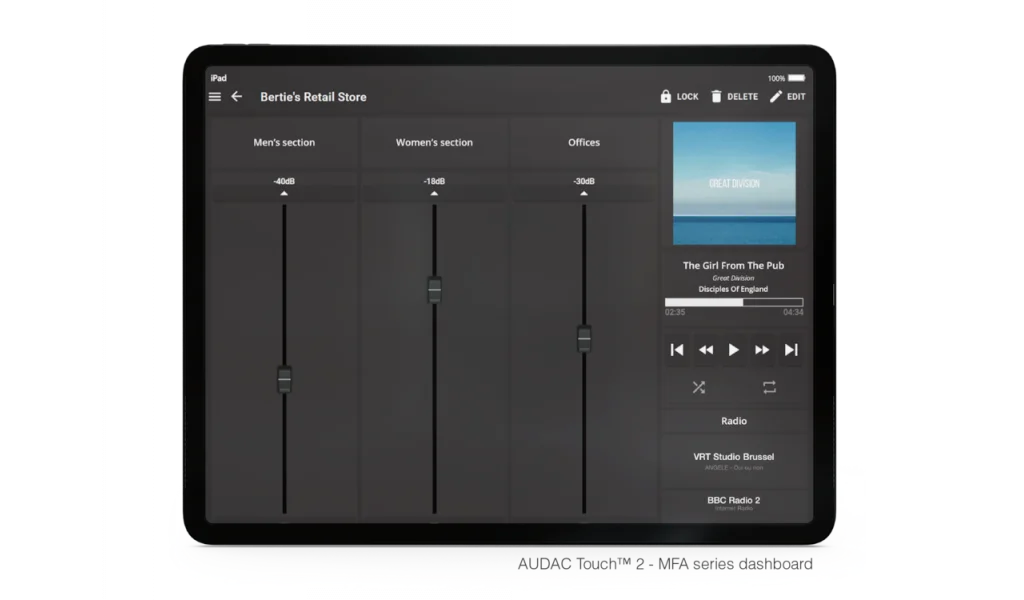1024x600 pixels.
Task: Open the hamburger menu
Action: pyautogui.click(x=215, y=97)
